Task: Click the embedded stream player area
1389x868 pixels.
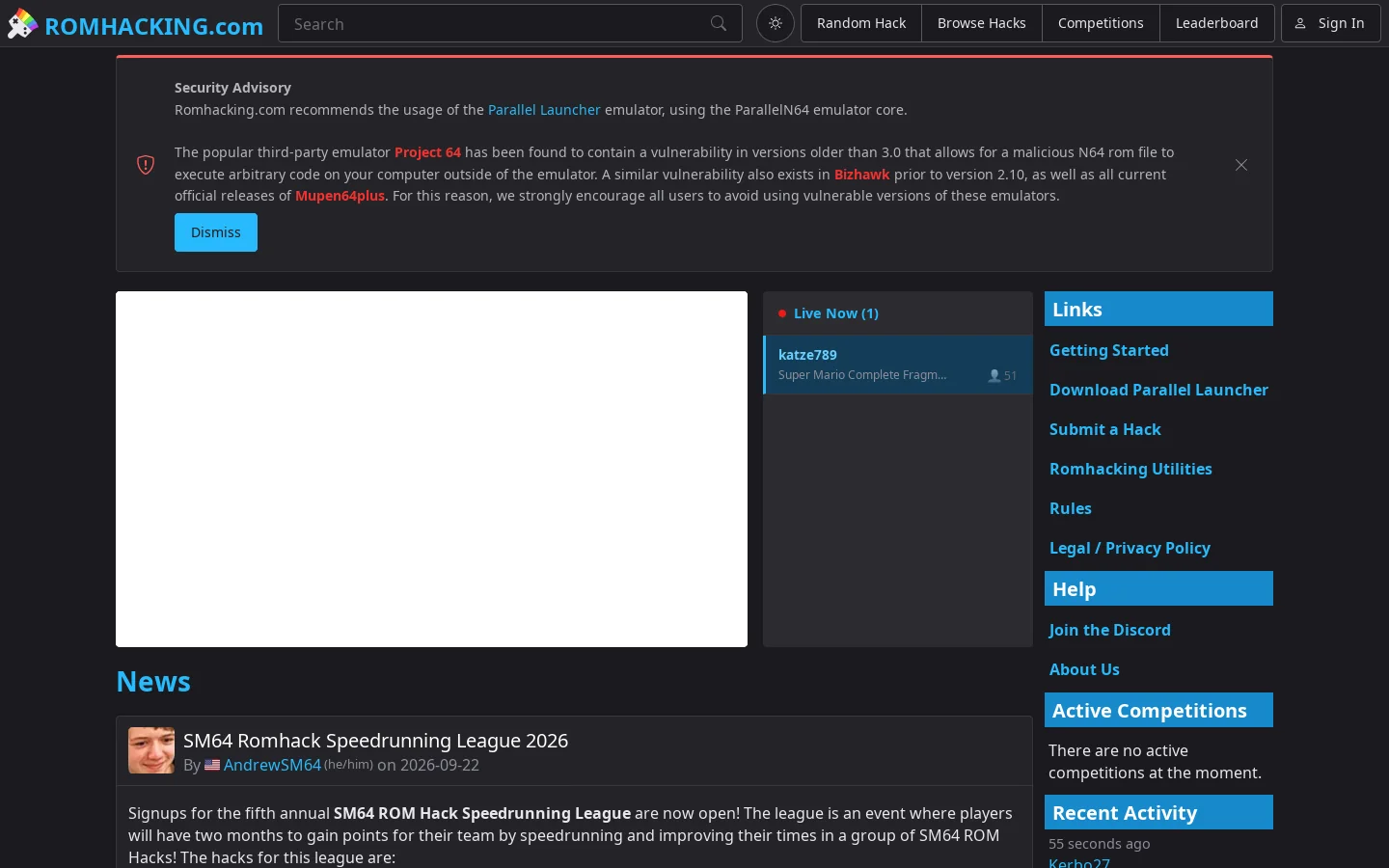Action: coord(431,469)
